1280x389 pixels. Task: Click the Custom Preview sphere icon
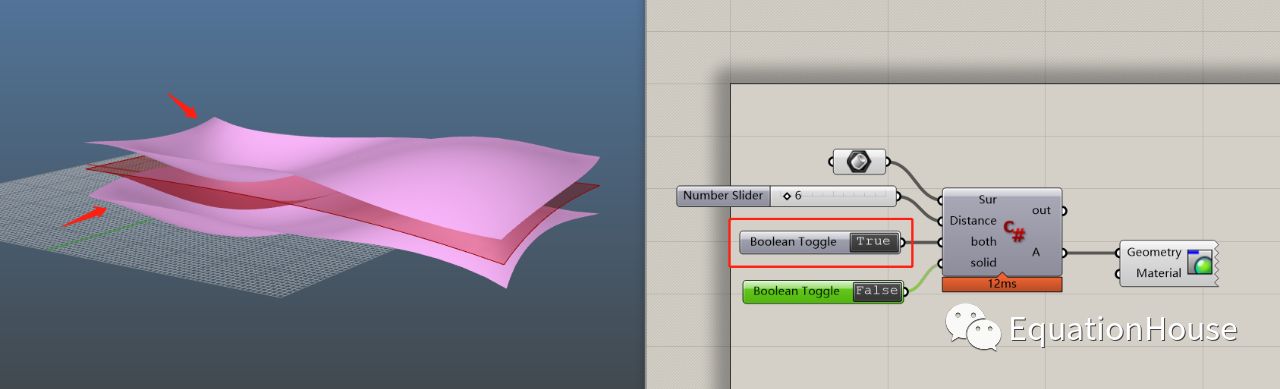[1199, 263]
